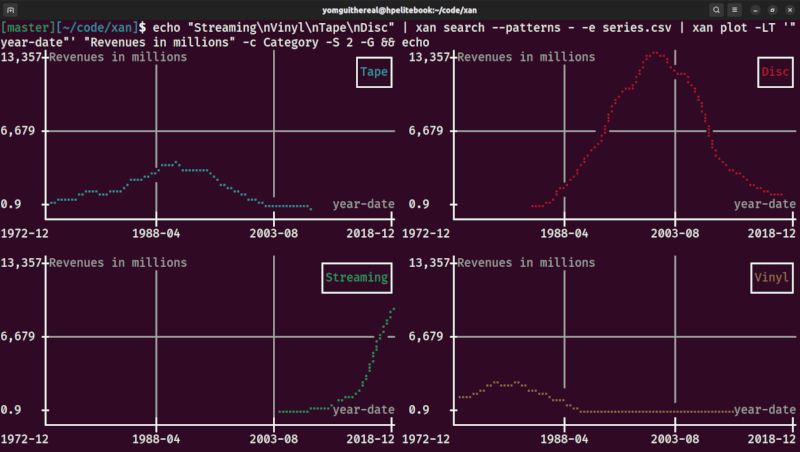Click the Tape legend box
The height and width of the screenshot is (452, 800).
pyautogui.click(x=375, y=73)
